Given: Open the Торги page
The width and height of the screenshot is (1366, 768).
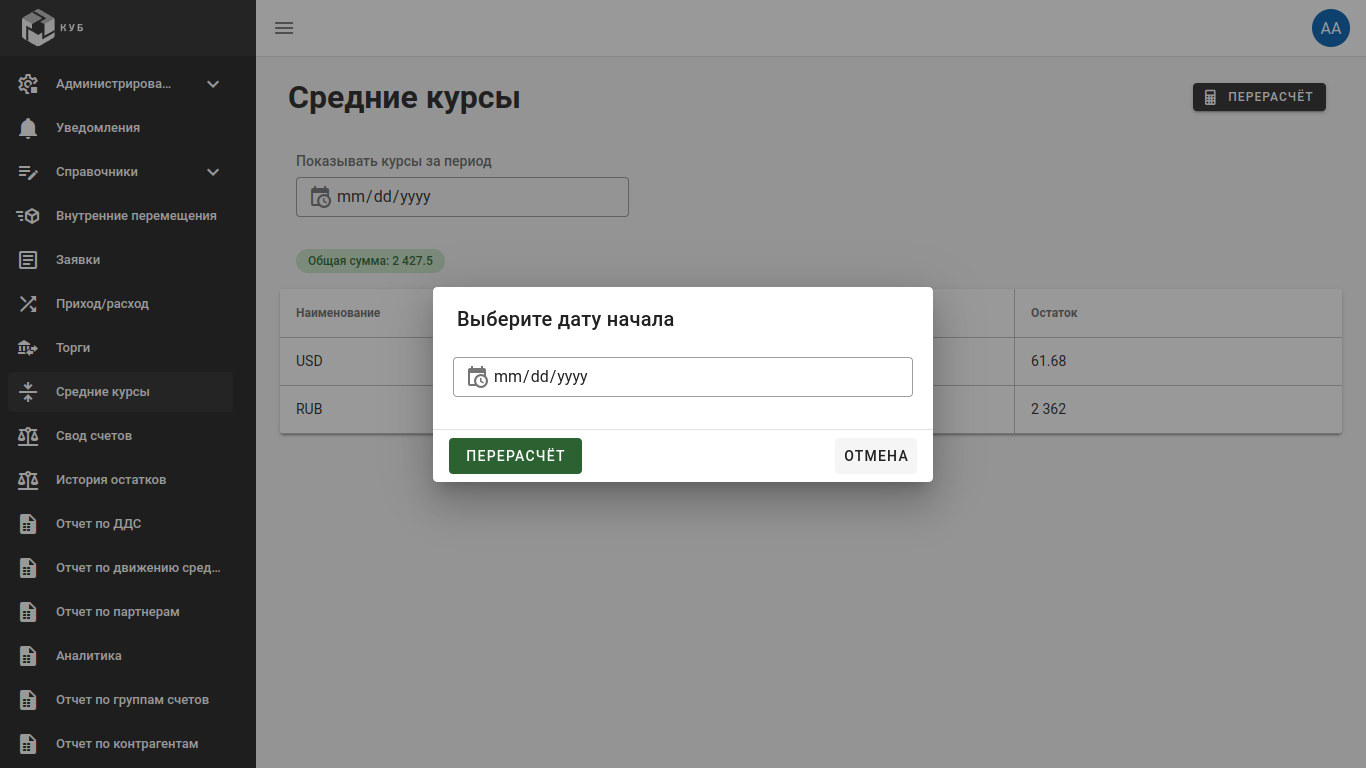Looking at the screenshot, I should (x=120, y=348).
